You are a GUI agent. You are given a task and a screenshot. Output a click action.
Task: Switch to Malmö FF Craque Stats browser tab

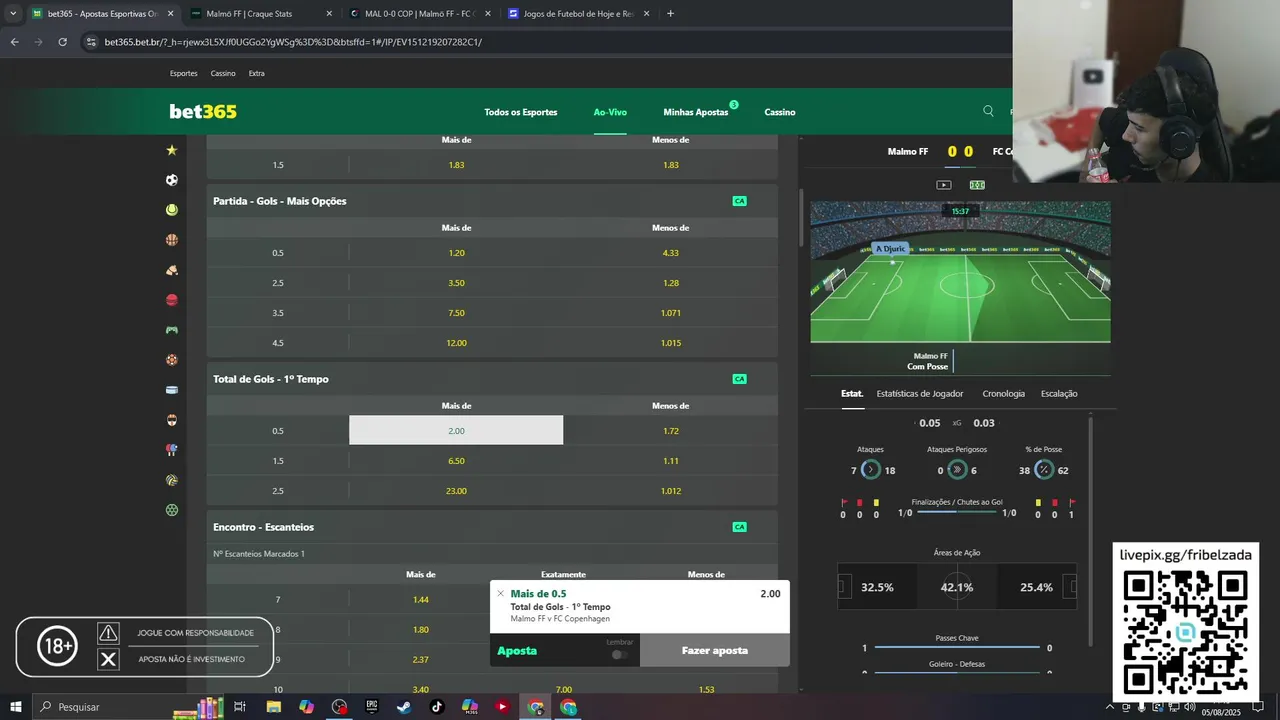[260, 14]
